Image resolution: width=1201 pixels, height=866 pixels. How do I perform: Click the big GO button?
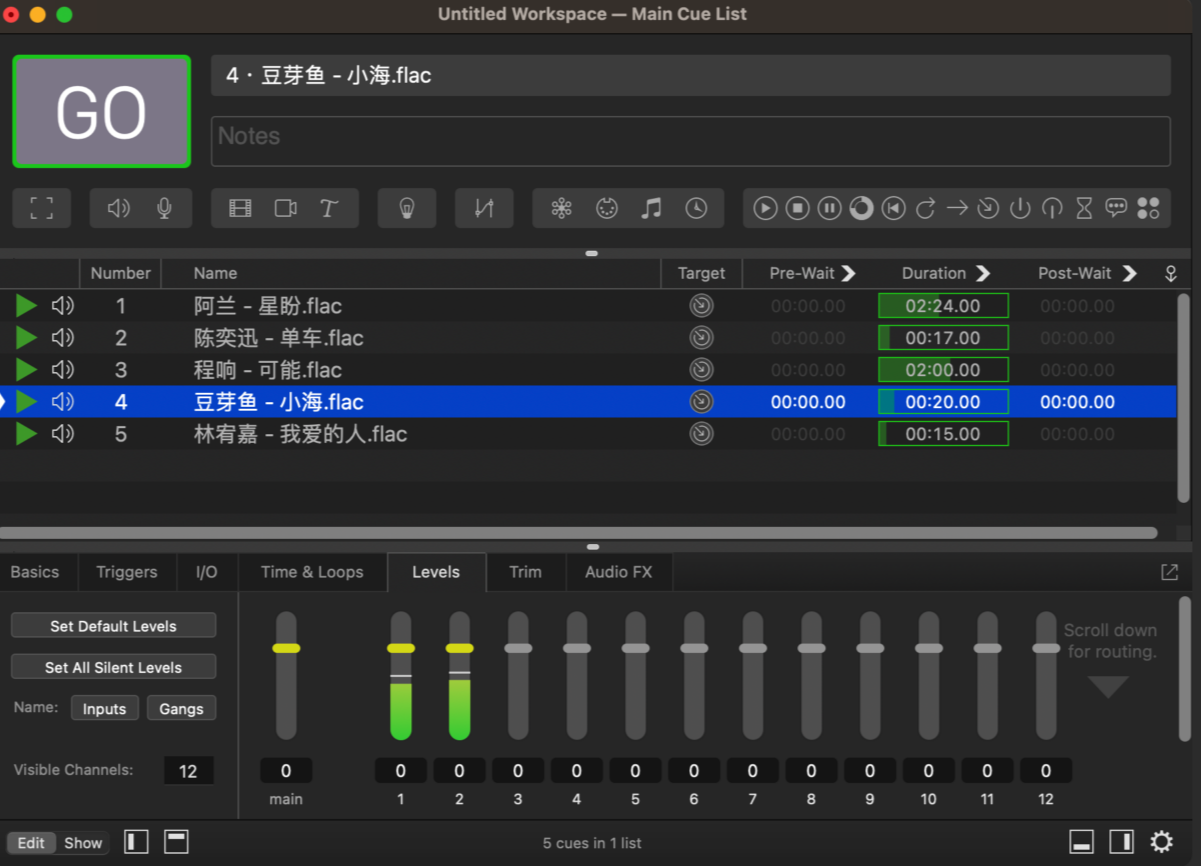101,111
